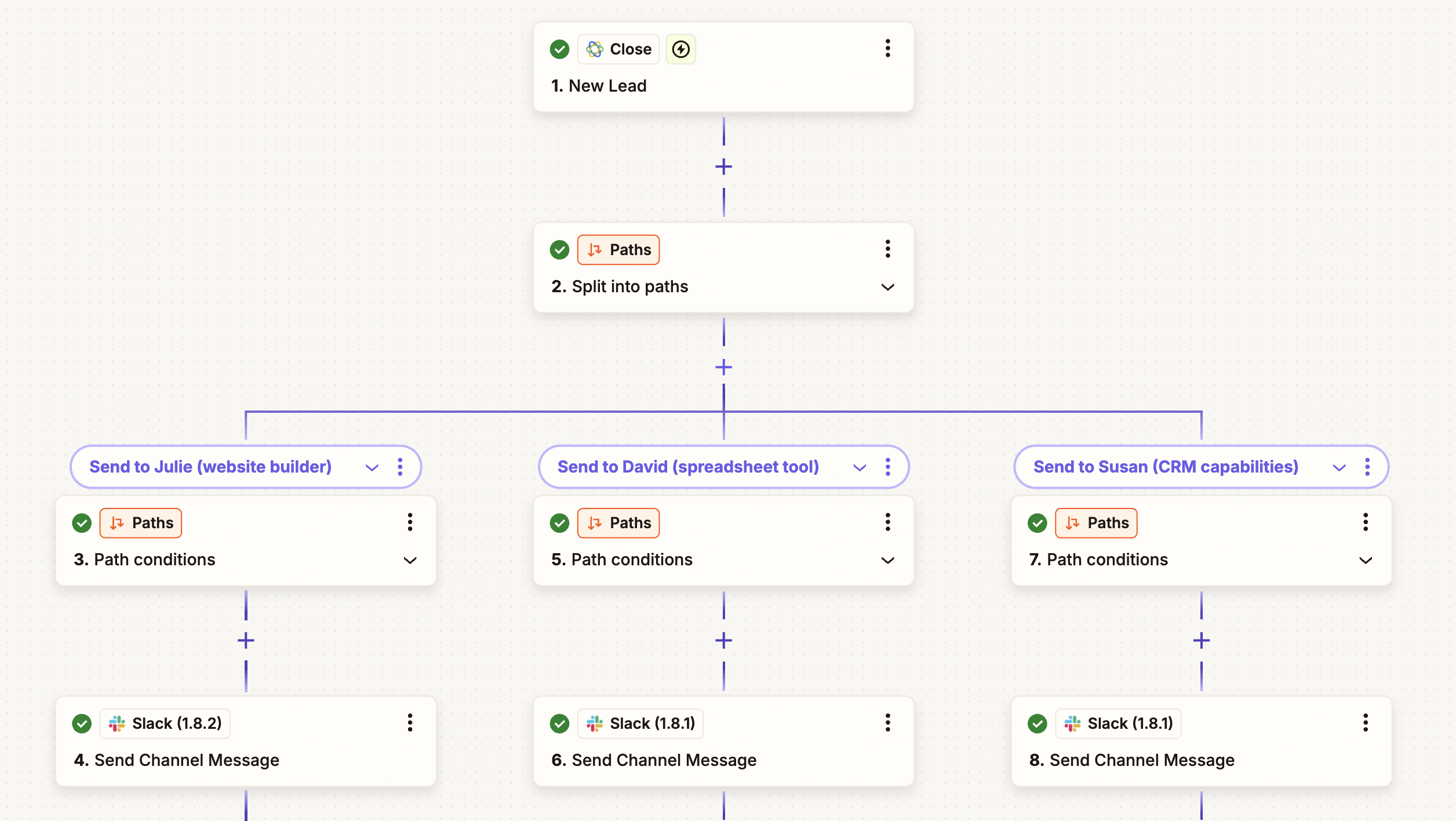Expand the Split into paths chevron
Viewport: 1456px width, 821px height.
point(887,287)
